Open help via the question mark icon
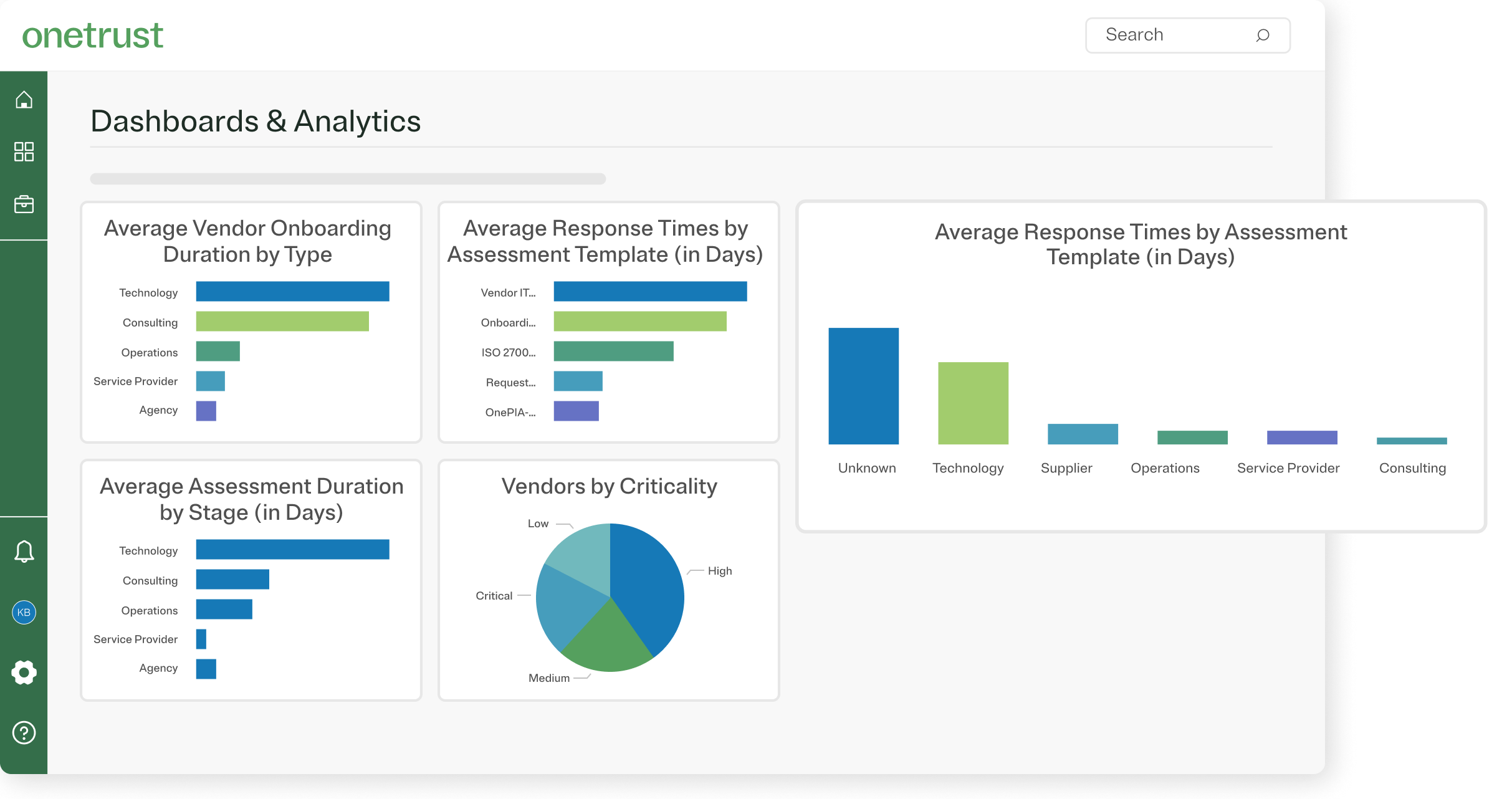Screen dimensions: 1512x799 click(x=24, y=733)
